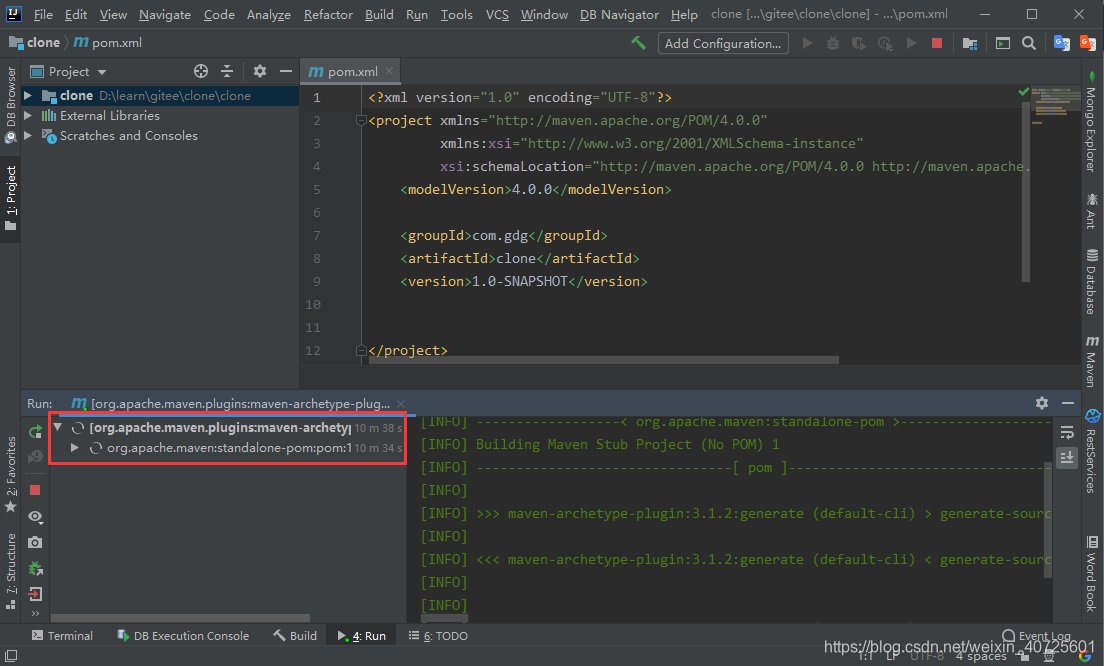The image size is (1104, 666).
Task: Click the camera dump threads icon
Action: 35,542
